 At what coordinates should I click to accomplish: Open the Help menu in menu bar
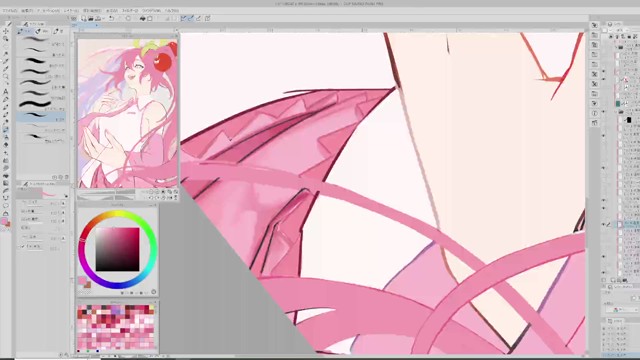[172, 11]
